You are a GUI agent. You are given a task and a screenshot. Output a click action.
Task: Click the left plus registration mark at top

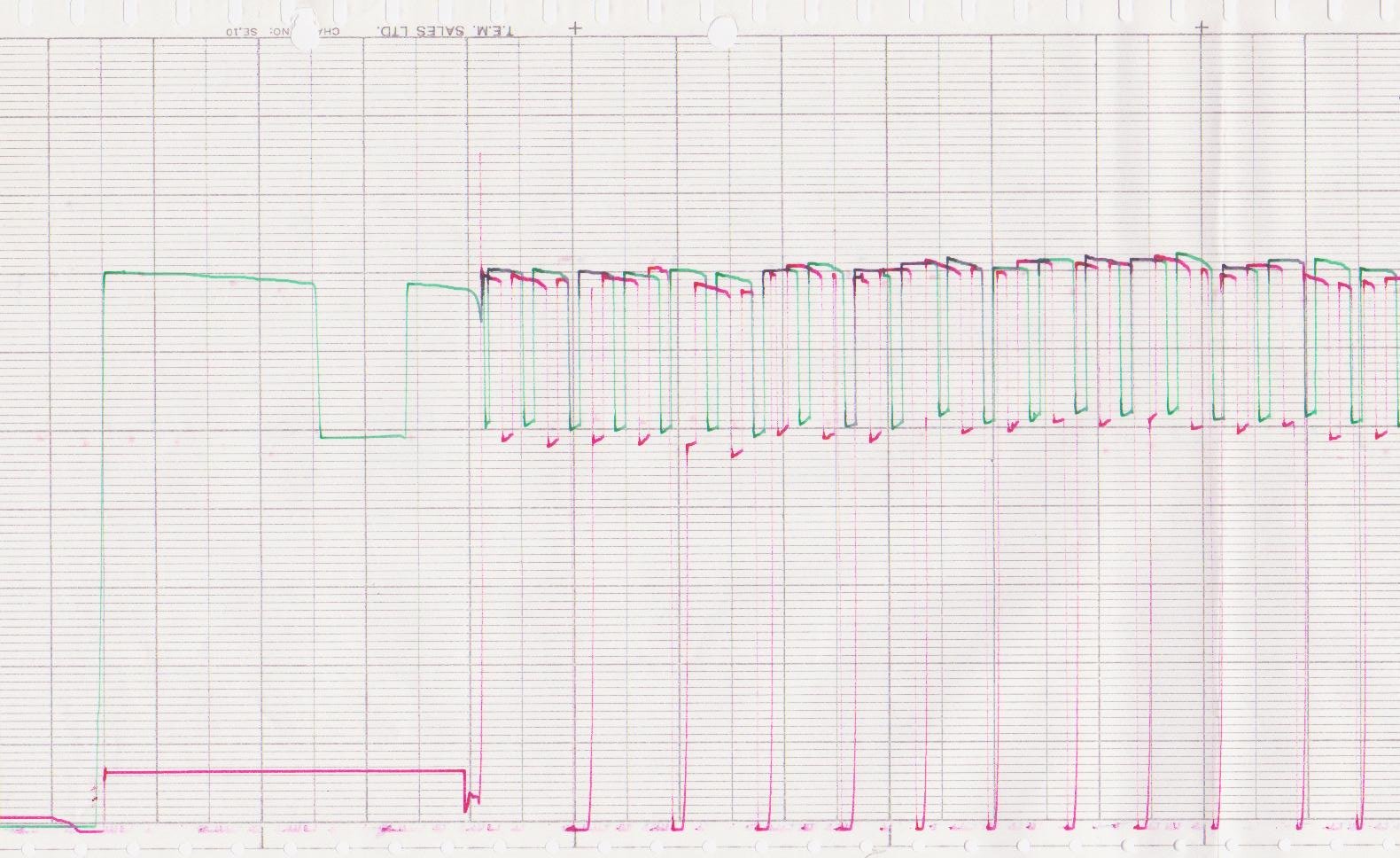pyautogui.click(x=575, y=27)
